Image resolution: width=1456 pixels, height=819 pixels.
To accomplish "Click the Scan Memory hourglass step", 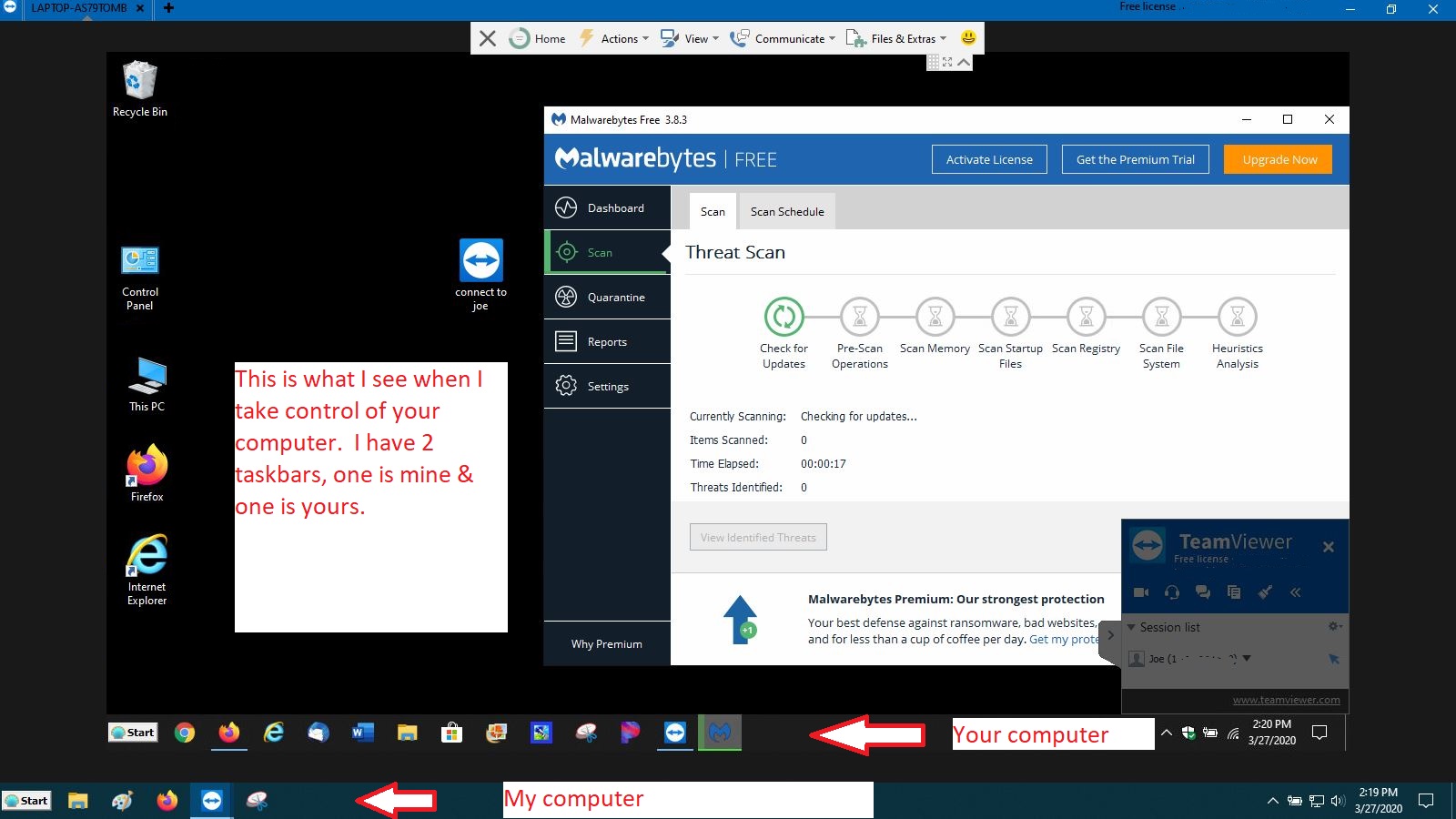I will point(935,317).
